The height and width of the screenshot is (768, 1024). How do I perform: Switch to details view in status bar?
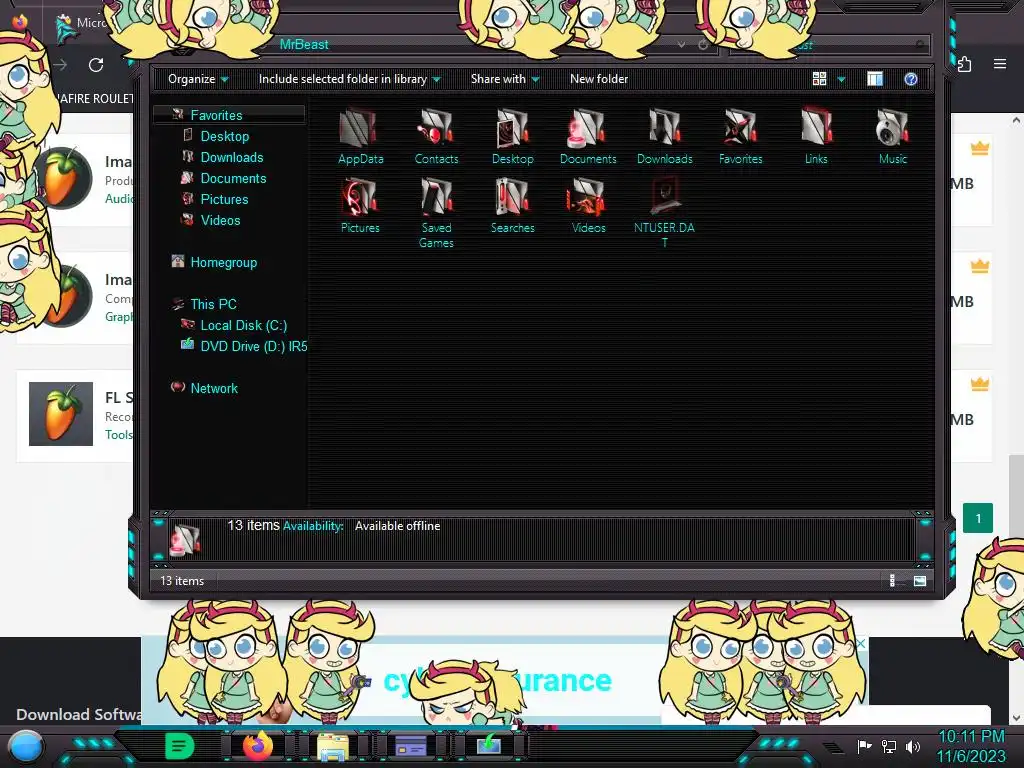click(893, 581)
